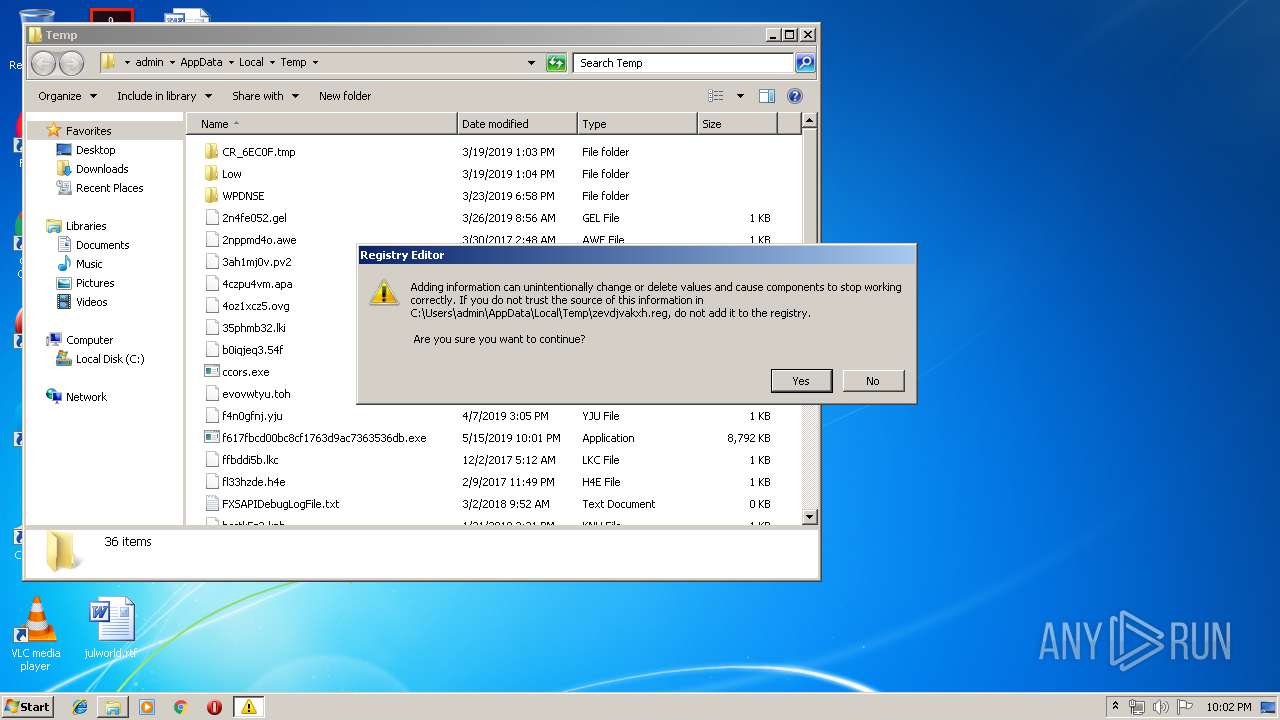Select file 2n4fe052.gel

254,218
